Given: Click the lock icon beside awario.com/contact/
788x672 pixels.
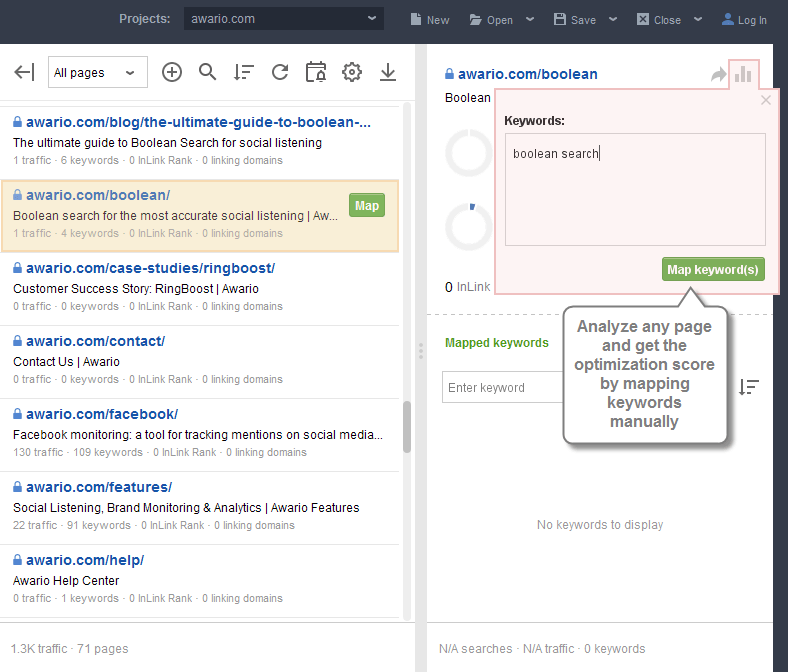Looking at the screenshot, I should click(x=18, y=341).
